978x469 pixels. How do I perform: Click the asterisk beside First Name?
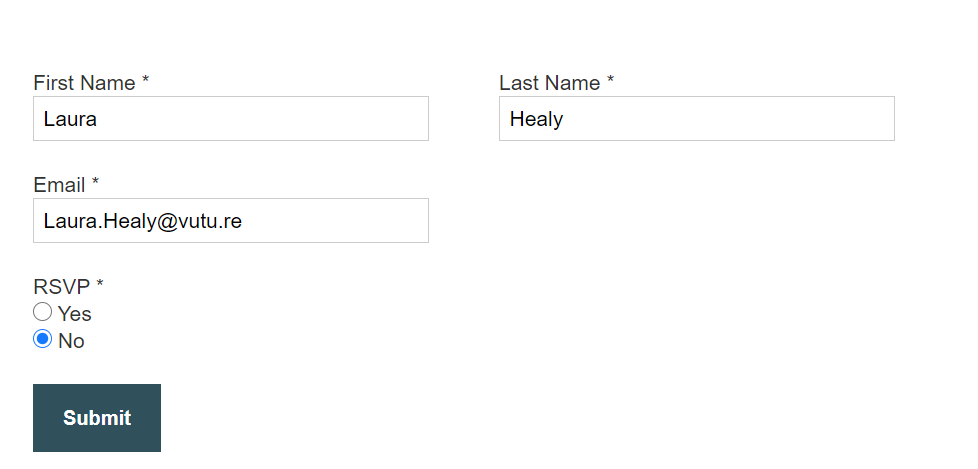tap(145, 79)
